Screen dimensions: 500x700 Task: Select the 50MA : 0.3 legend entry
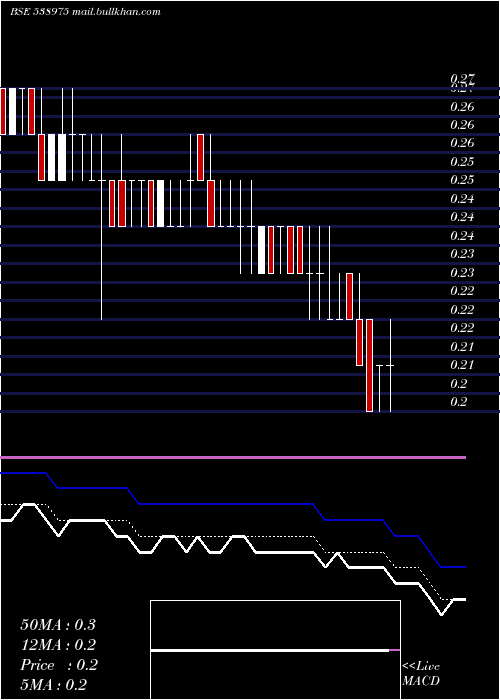pyautogui.click(x=58, y=625)
